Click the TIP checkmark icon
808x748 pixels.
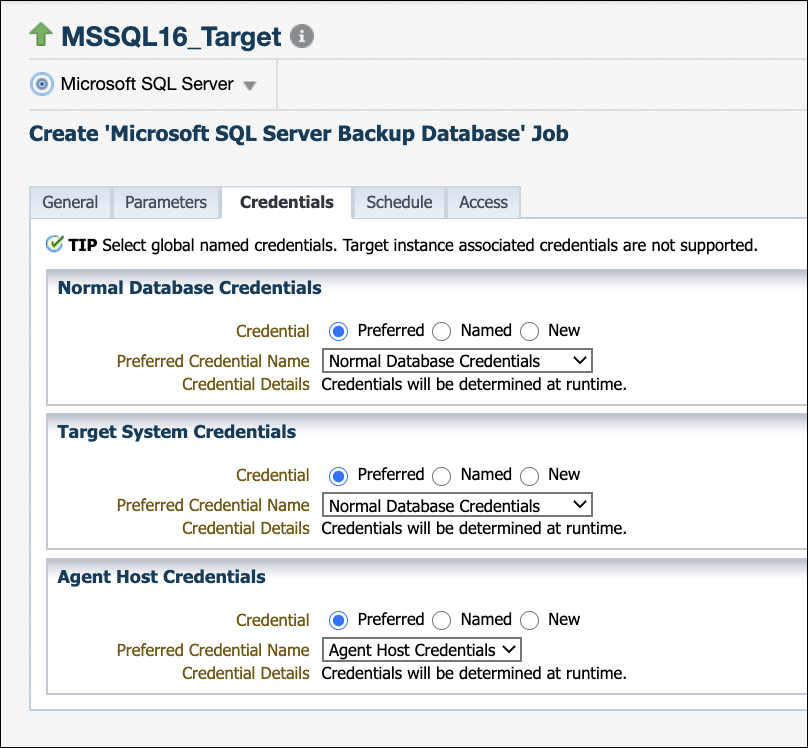(x=54, y=244)
